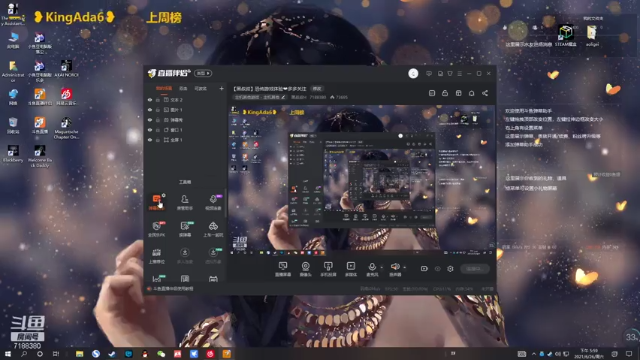Select the 窗口 1 layer row

186,130
